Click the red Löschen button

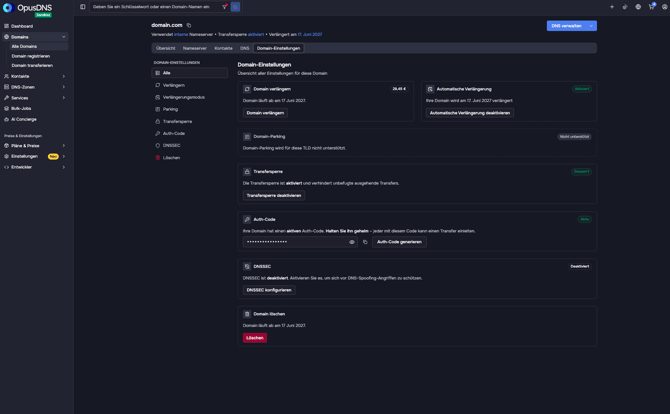[x=255, y=338]
